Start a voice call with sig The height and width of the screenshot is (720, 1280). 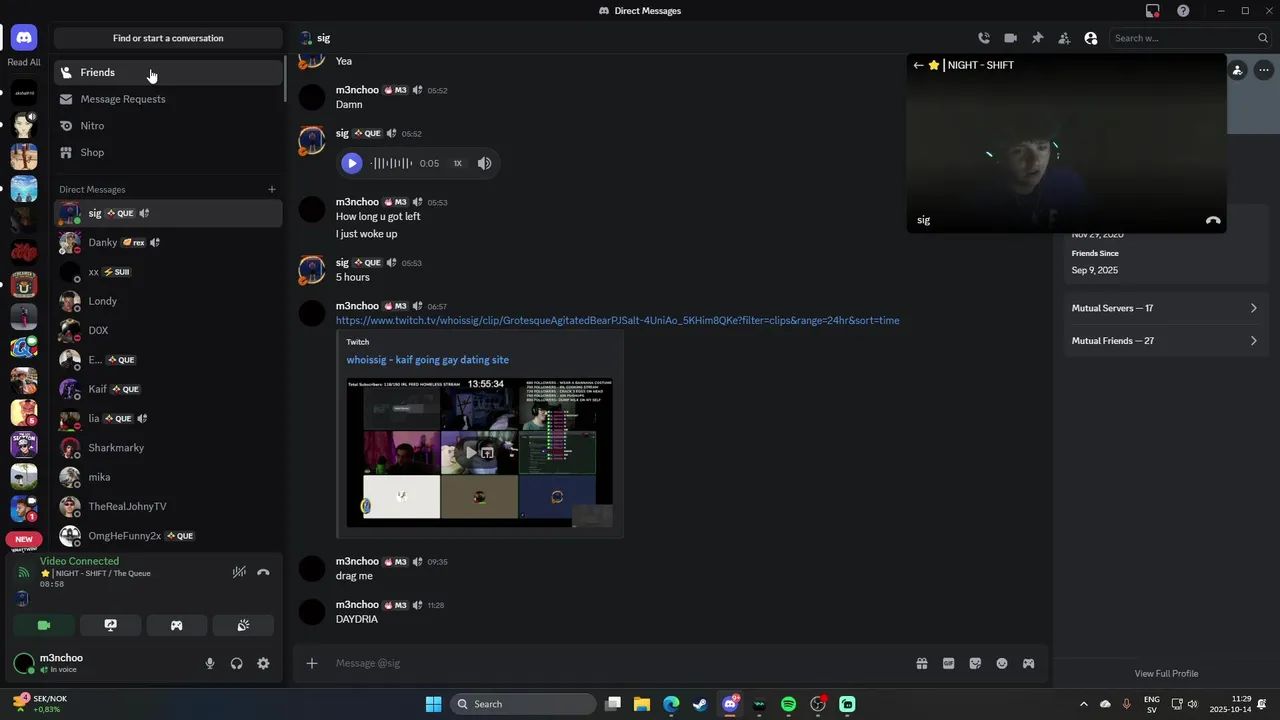(x=984, y=38)
